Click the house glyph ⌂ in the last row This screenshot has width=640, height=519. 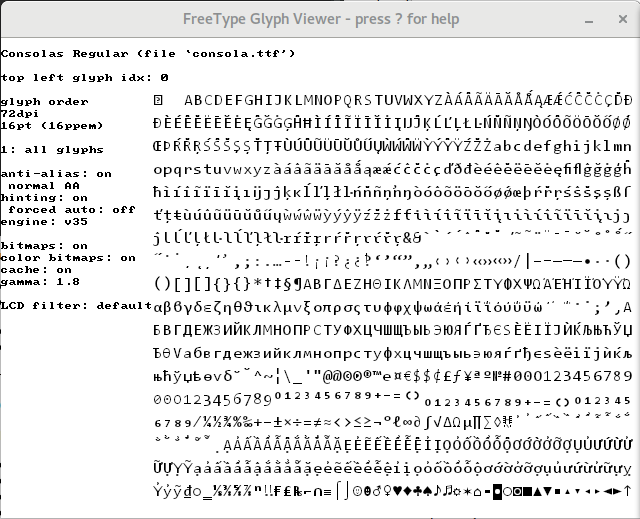tap(477, 492)
